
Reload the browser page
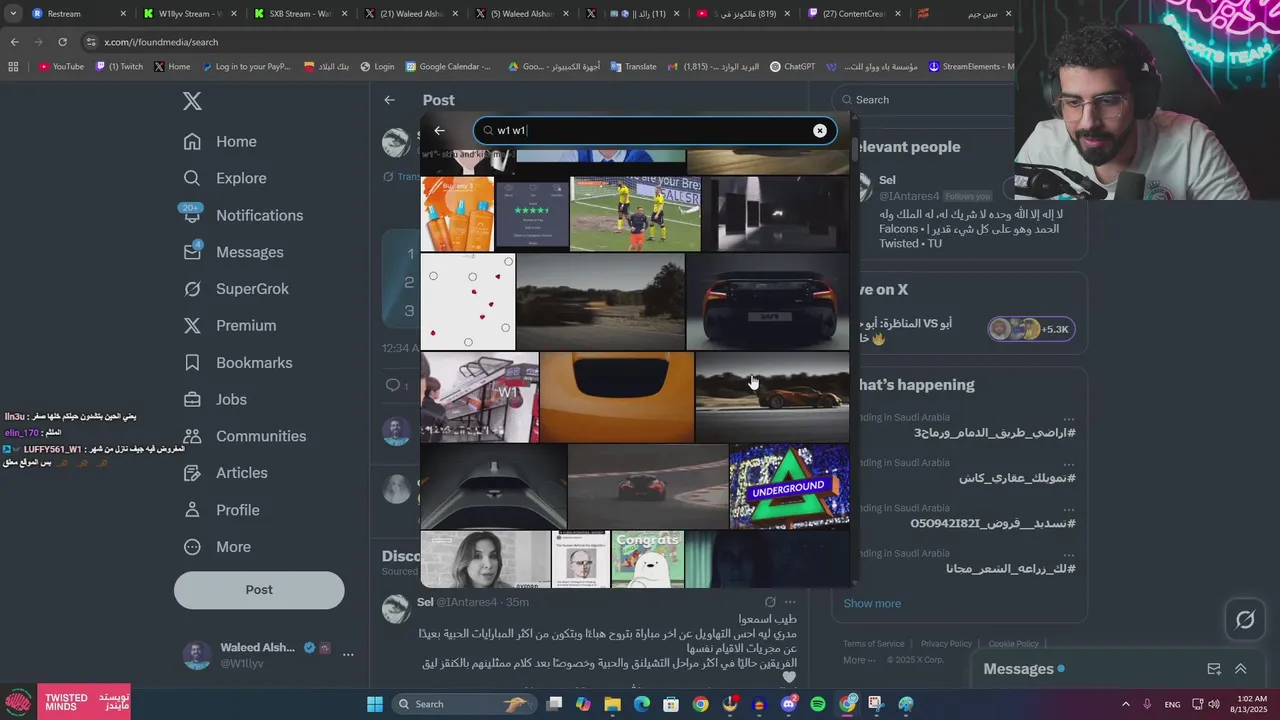[x=62, y=42]
